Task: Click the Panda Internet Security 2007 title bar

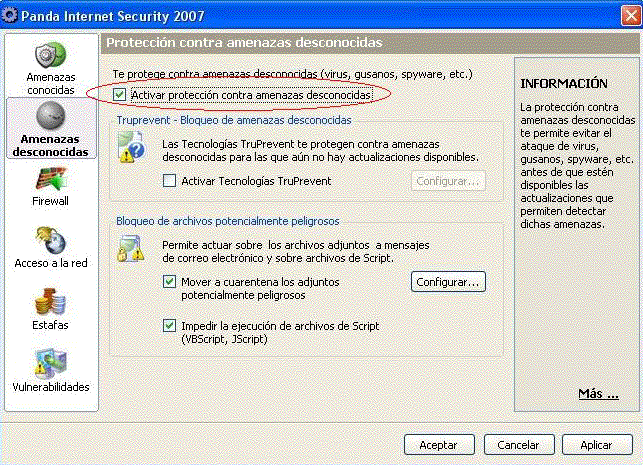Action: [x=300, y=14]
